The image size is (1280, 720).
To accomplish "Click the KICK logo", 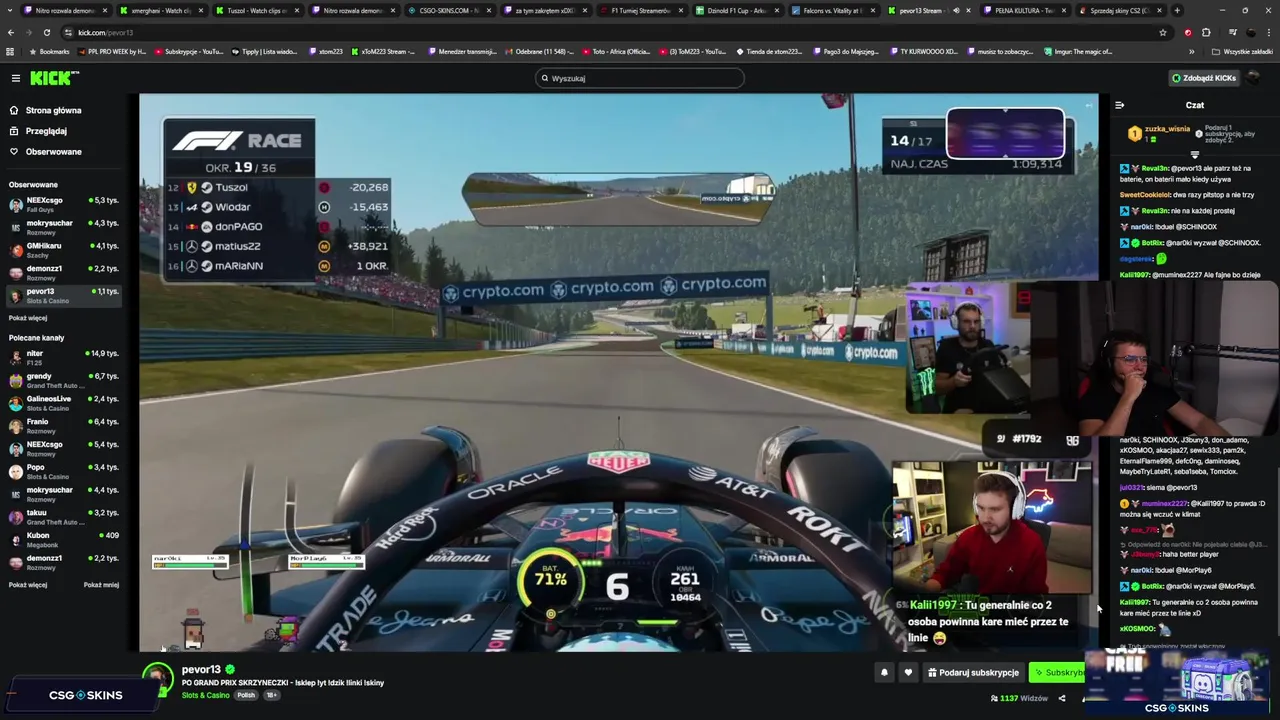I will click(x=54, y=78).
